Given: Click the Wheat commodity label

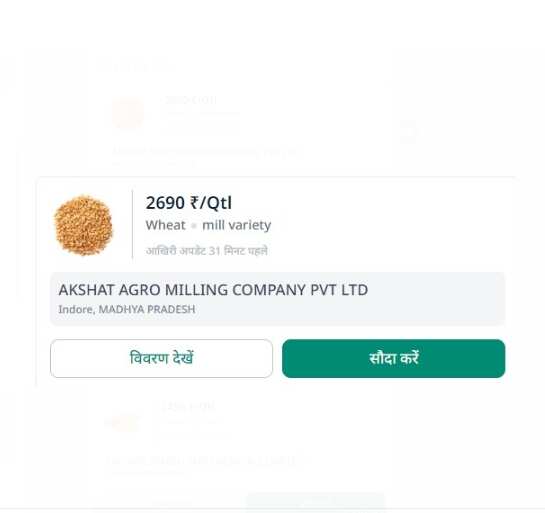Looking at the screenshot, I should [165, 225].
